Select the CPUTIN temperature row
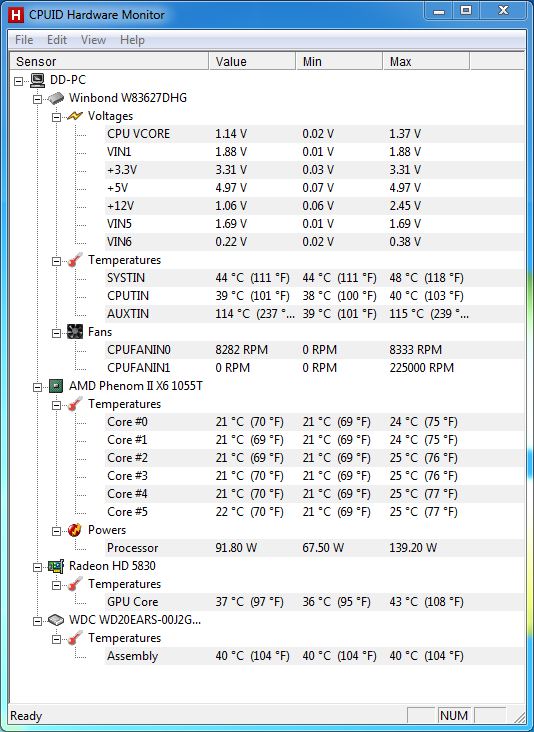 314,296
